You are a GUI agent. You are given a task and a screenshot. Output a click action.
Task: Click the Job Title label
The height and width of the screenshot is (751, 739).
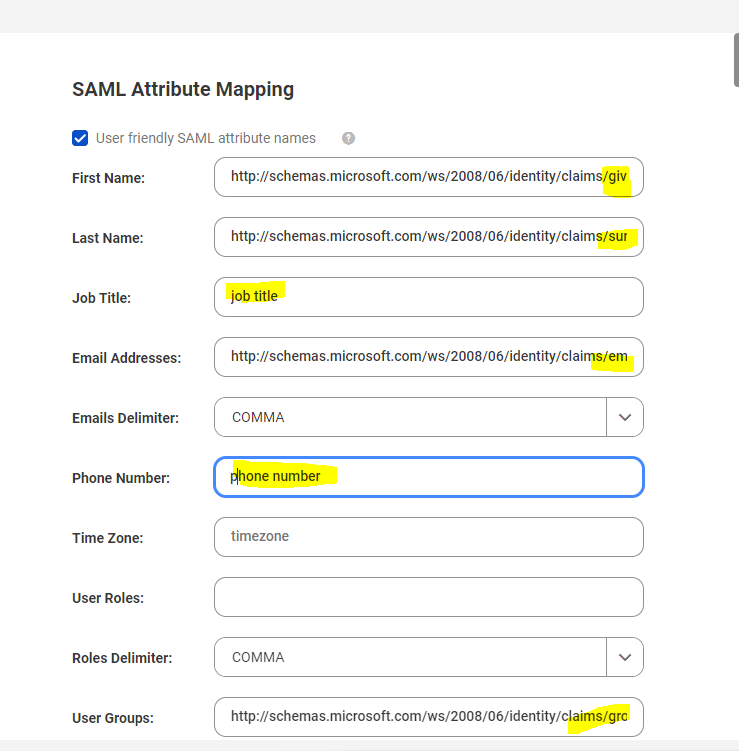(x=102, y=298)
